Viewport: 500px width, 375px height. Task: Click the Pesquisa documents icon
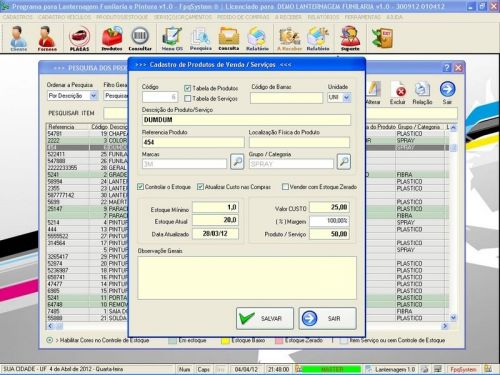201,38
